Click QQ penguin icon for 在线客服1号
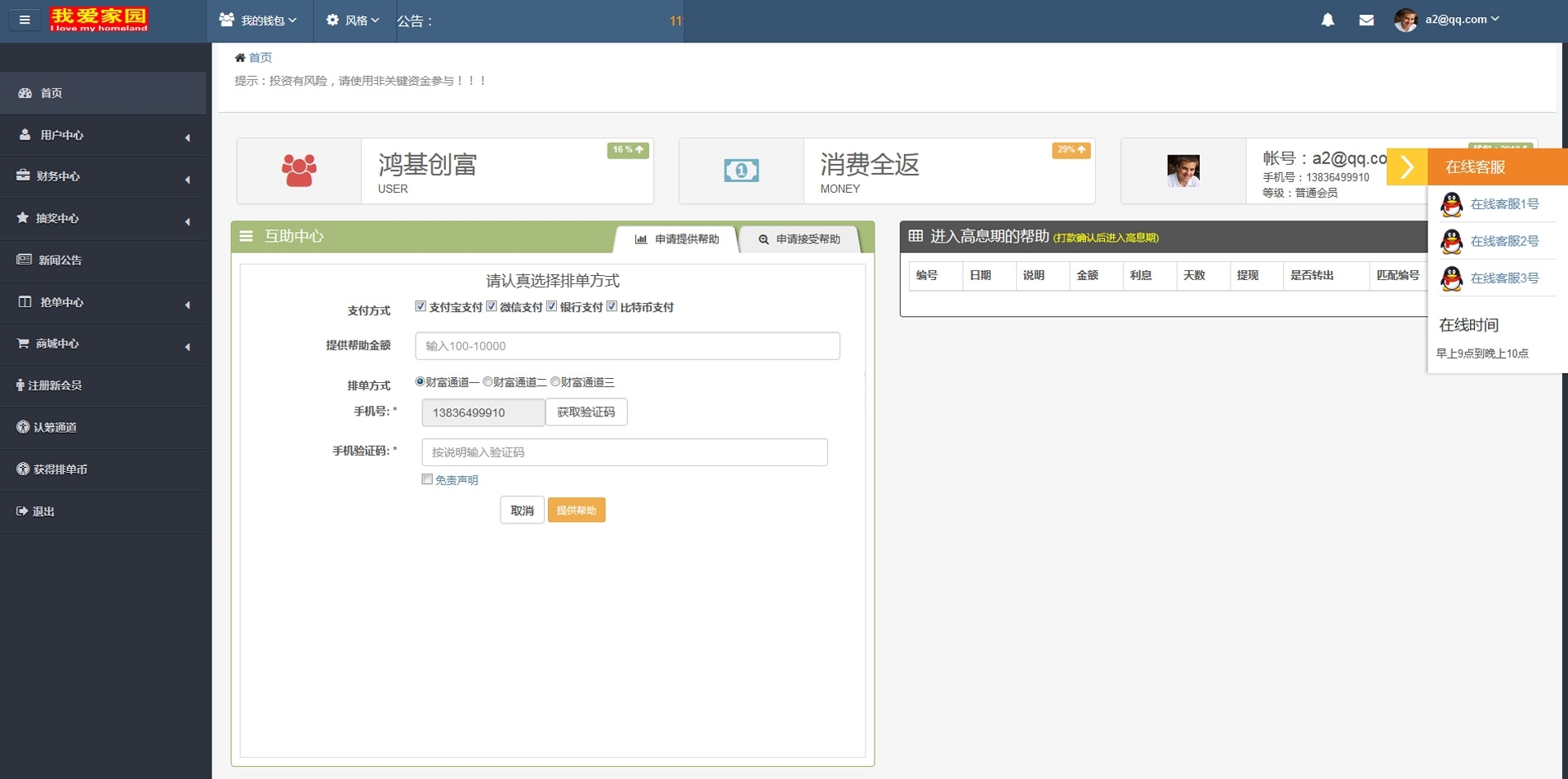 point(1451,204)
